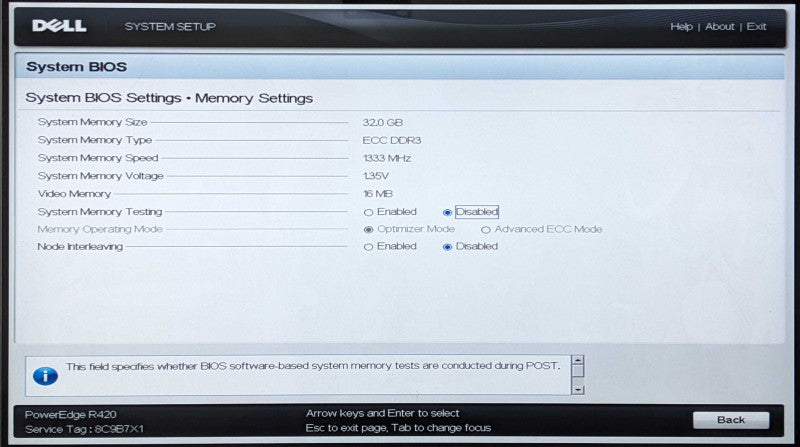Click the Back button

point(731,420)
